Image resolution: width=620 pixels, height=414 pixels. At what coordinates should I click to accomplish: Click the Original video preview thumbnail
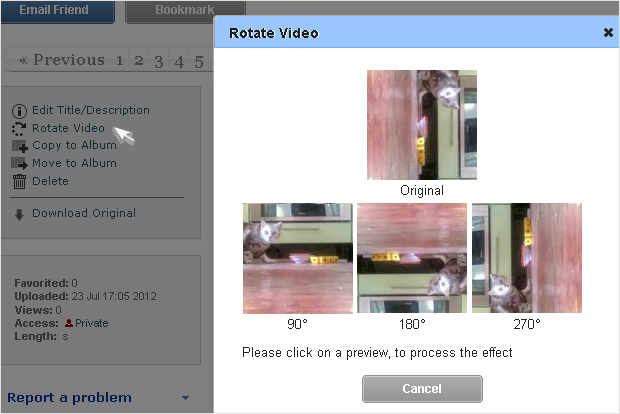click(422, 125)
